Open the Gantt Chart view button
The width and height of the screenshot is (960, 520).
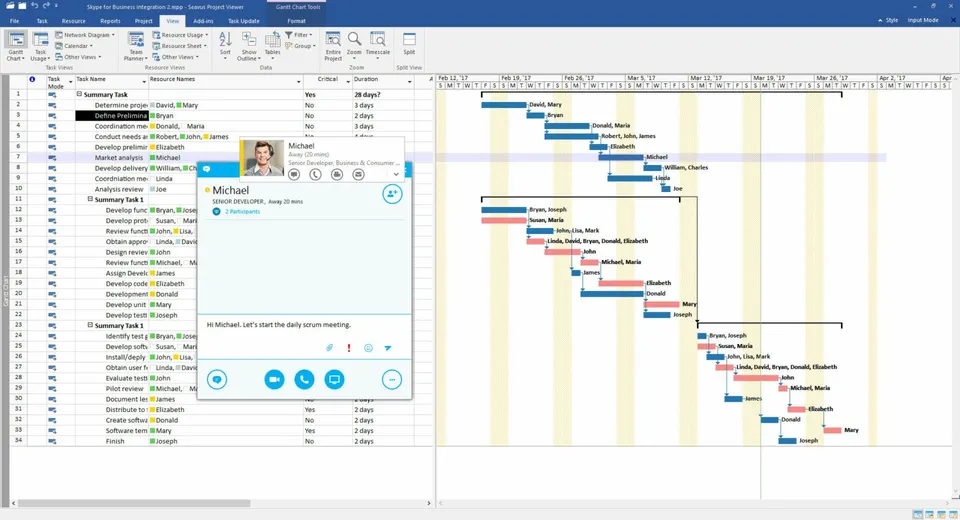tap(16, 47)
